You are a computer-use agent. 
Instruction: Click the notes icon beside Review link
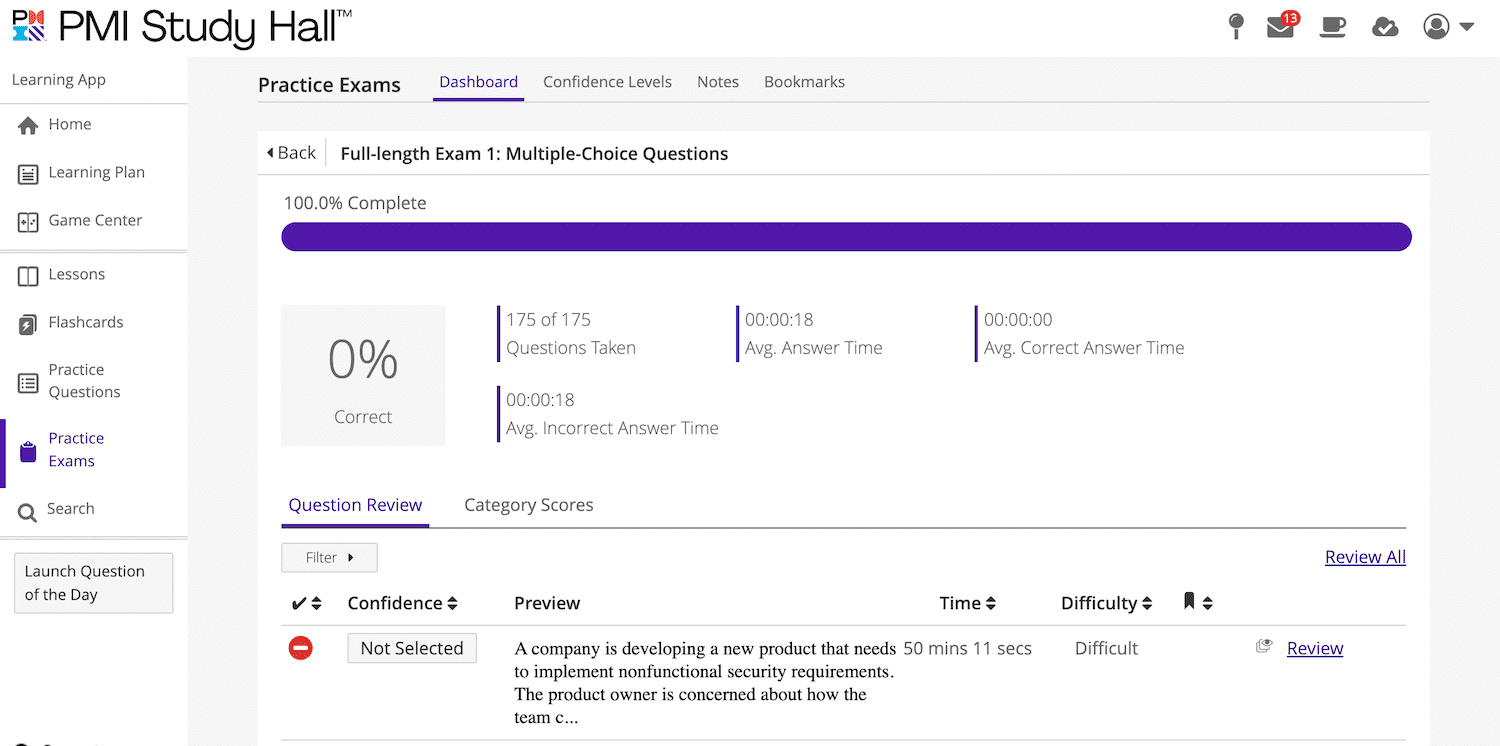tap(1264, 647)
